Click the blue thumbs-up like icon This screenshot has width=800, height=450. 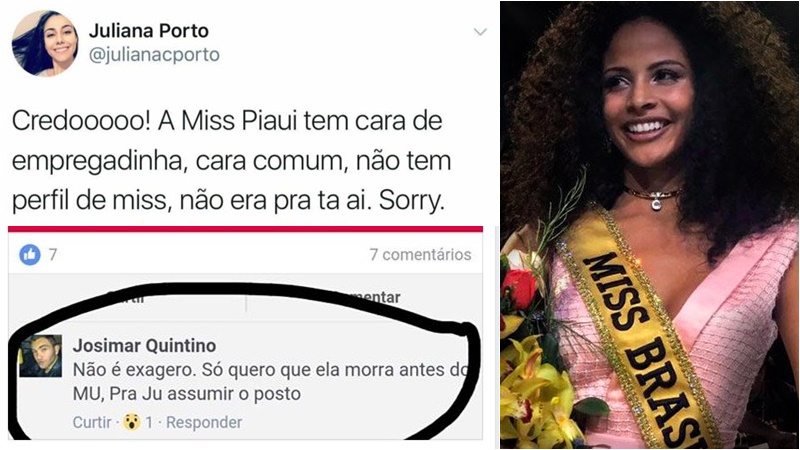(x=30, y=254)
